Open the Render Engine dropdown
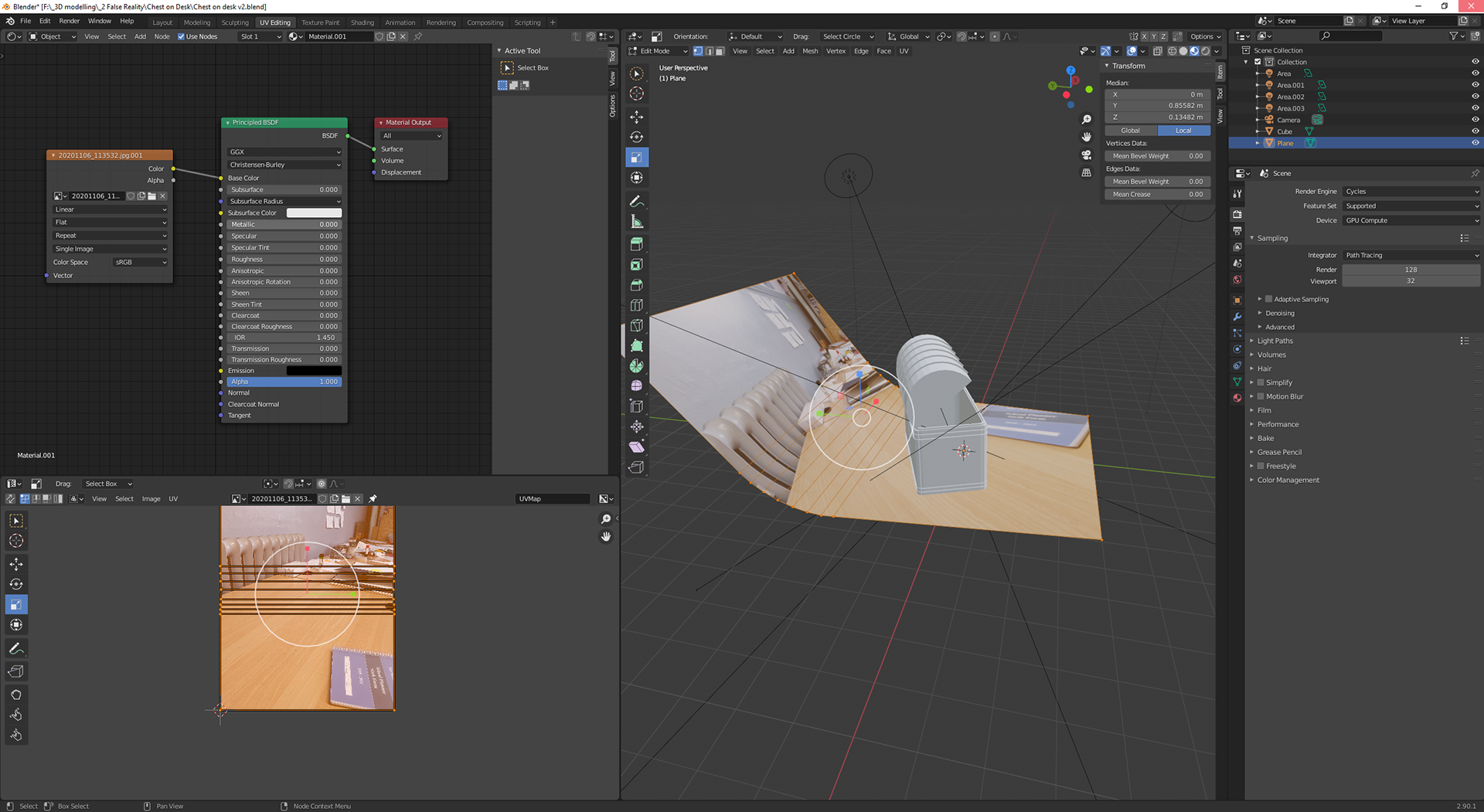 (x=1411, y=192)
